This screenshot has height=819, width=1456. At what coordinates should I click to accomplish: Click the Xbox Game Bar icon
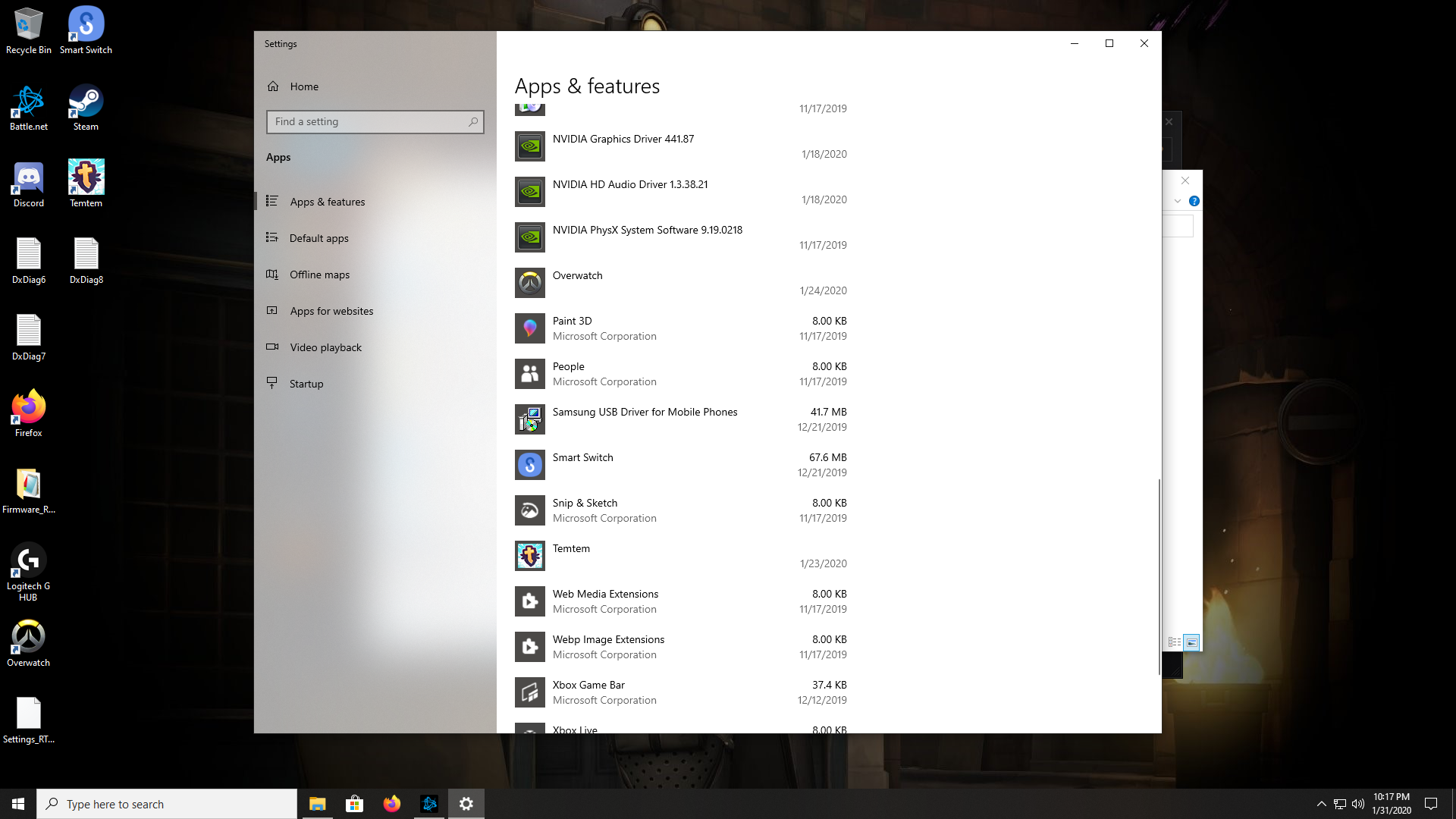(x=529, y=692)
